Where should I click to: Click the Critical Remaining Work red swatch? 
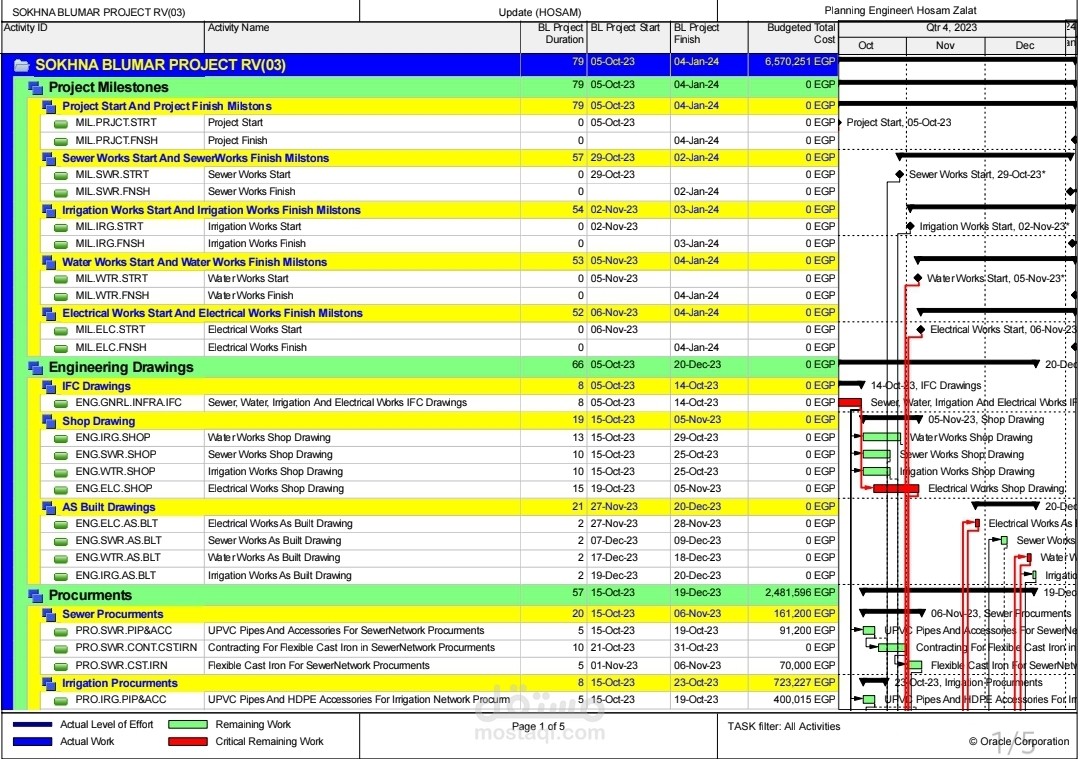pos(187,742)
